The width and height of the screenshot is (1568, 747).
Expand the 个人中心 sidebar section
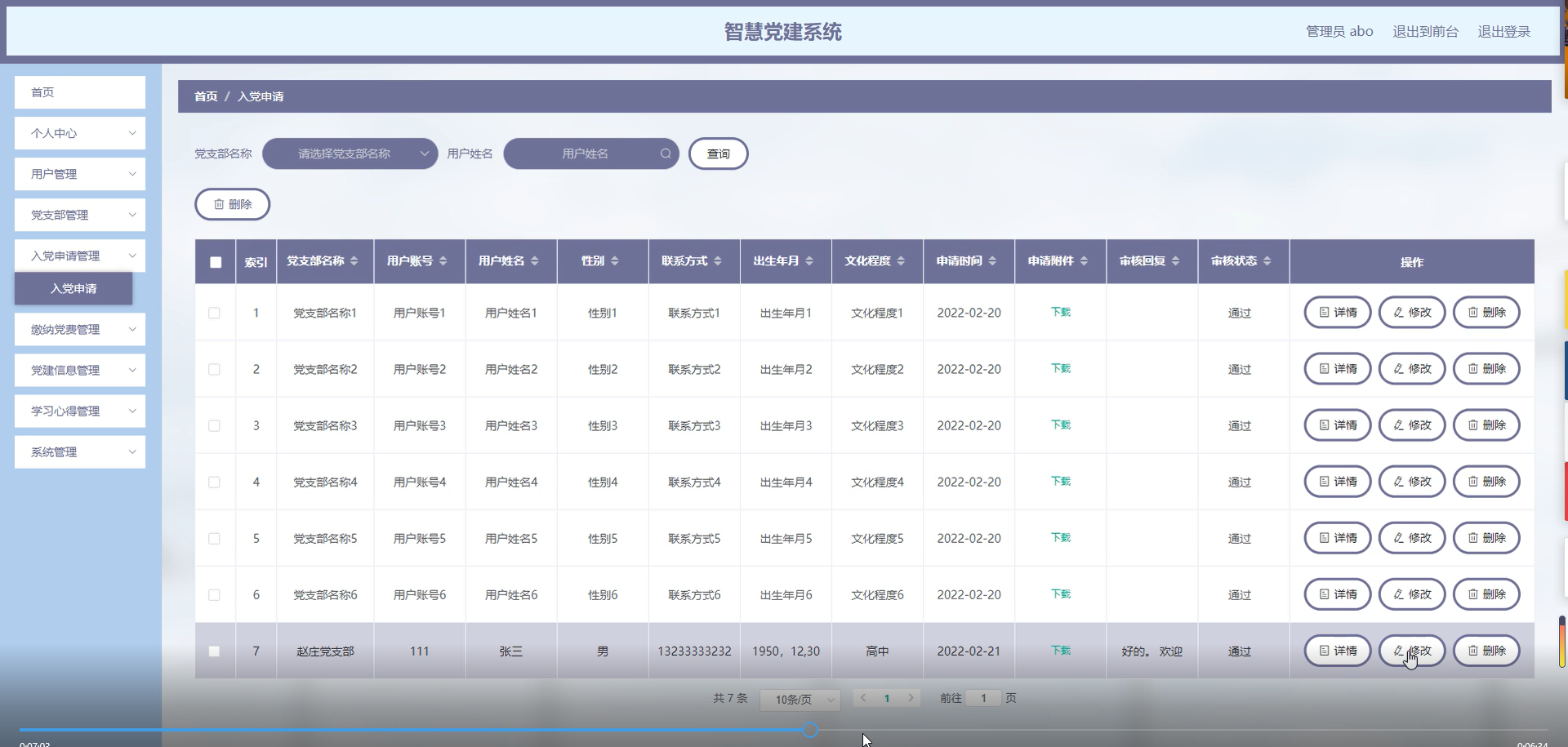(x=79, y=133)
